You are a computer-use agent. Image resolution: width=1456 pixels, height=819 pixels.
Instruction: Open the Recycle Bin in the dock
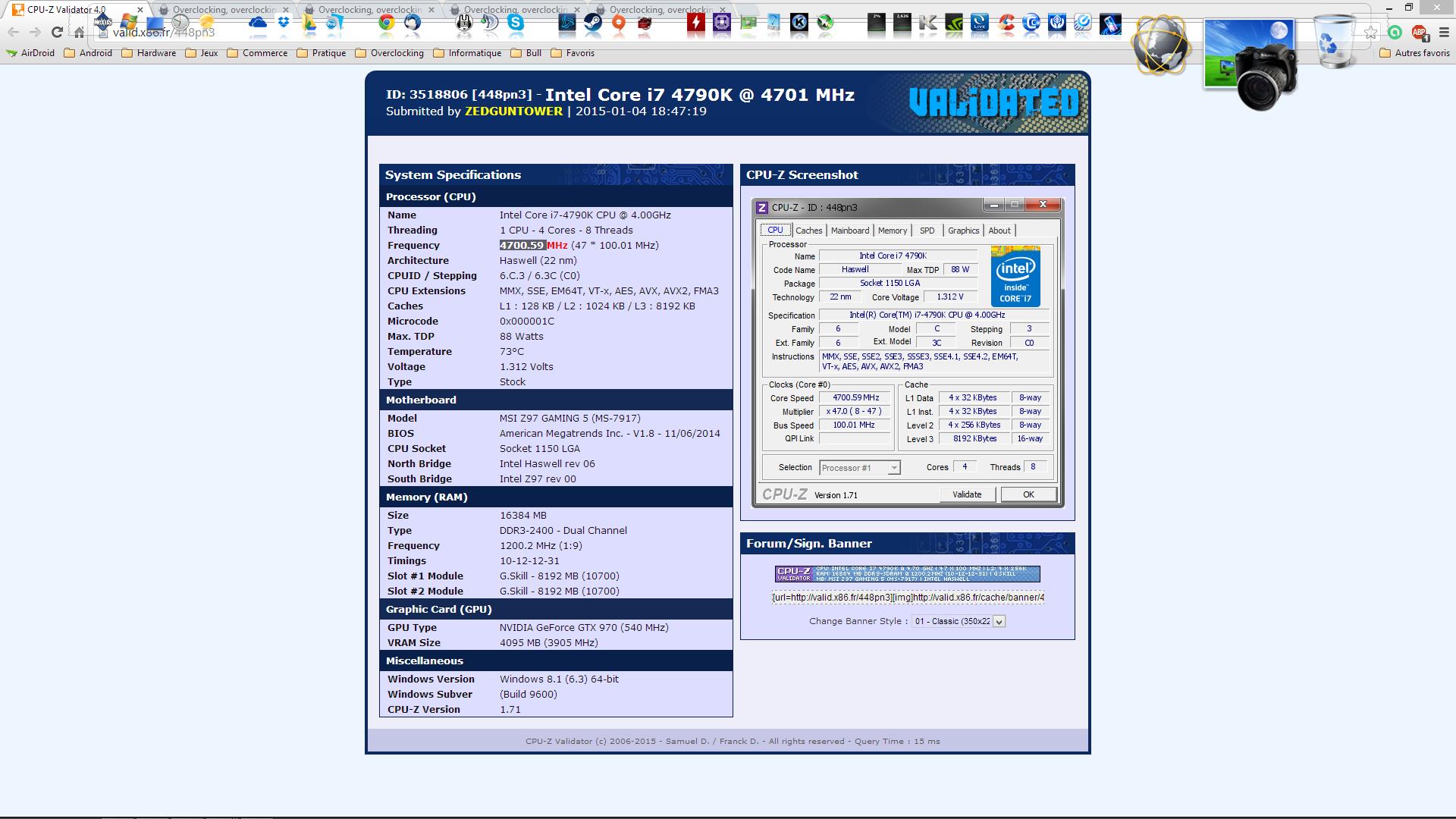[x=1335, y=42]
